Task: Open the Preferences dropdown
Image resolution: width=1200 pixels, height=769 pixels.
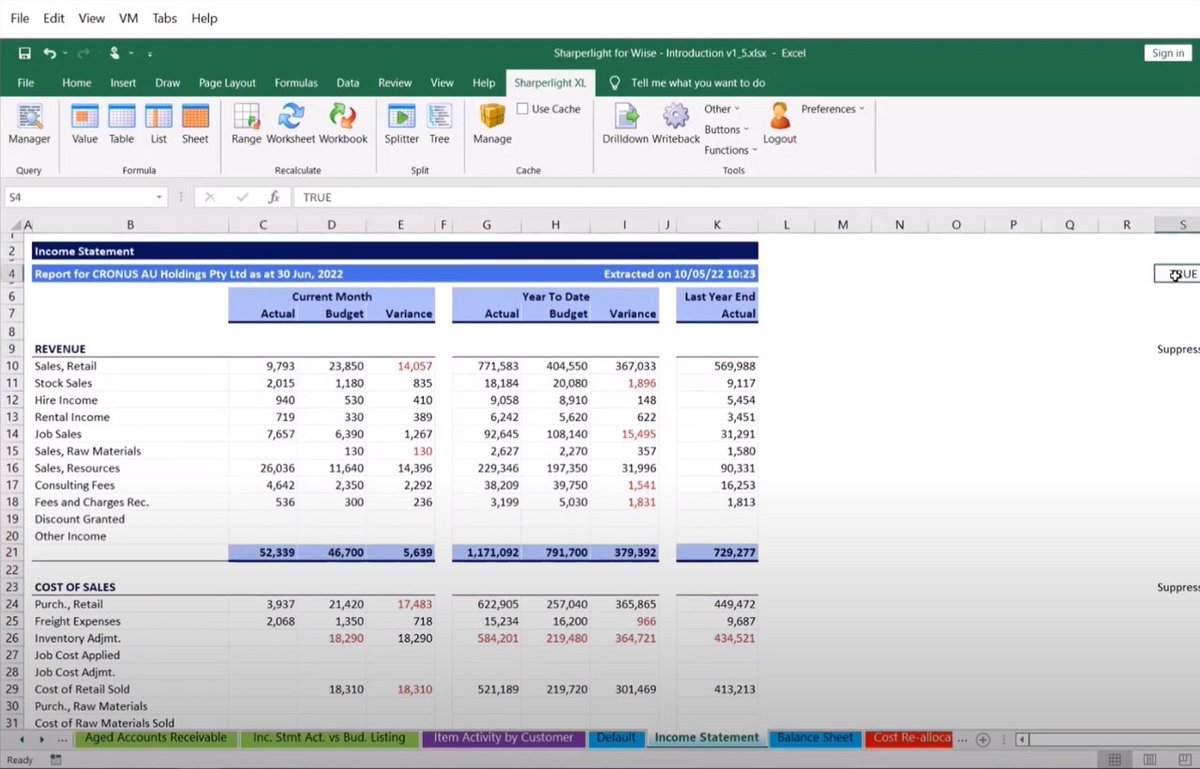Action: point(833,109)
